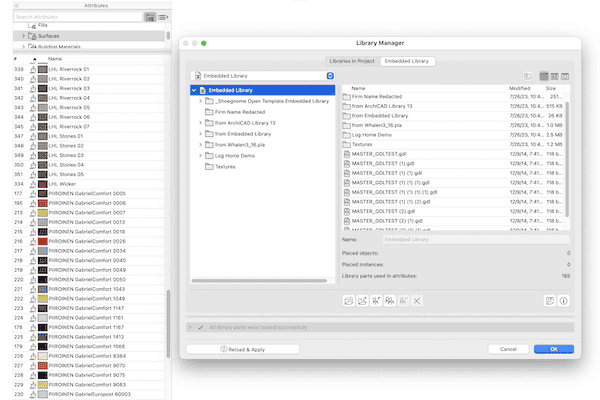This screenshot has width=600, height=400.
Task: Click the horizontal scrollbar under the library tree
Action: pyautogui.click(x=259, y=281)
